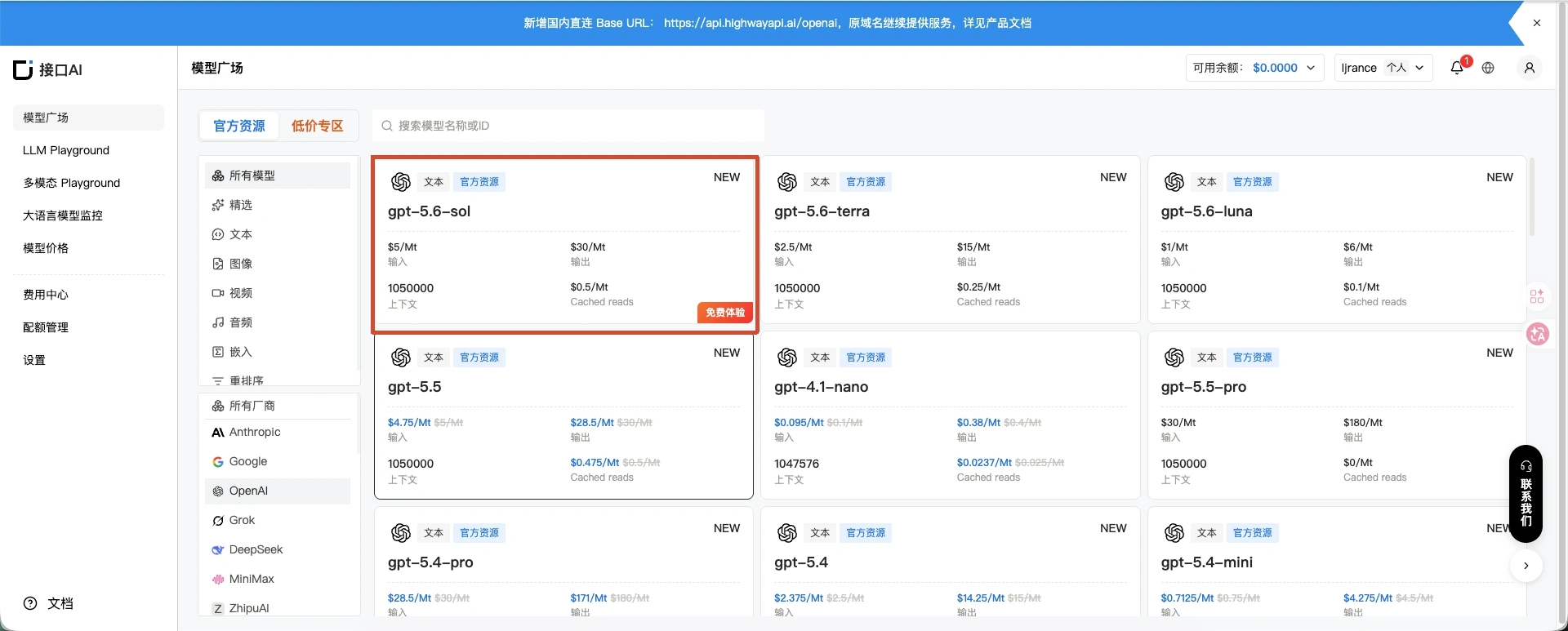Click 免费体验 badge on gpt-5.6-sol
This screenshot has height=631, width=1568.
pos(725,313)
